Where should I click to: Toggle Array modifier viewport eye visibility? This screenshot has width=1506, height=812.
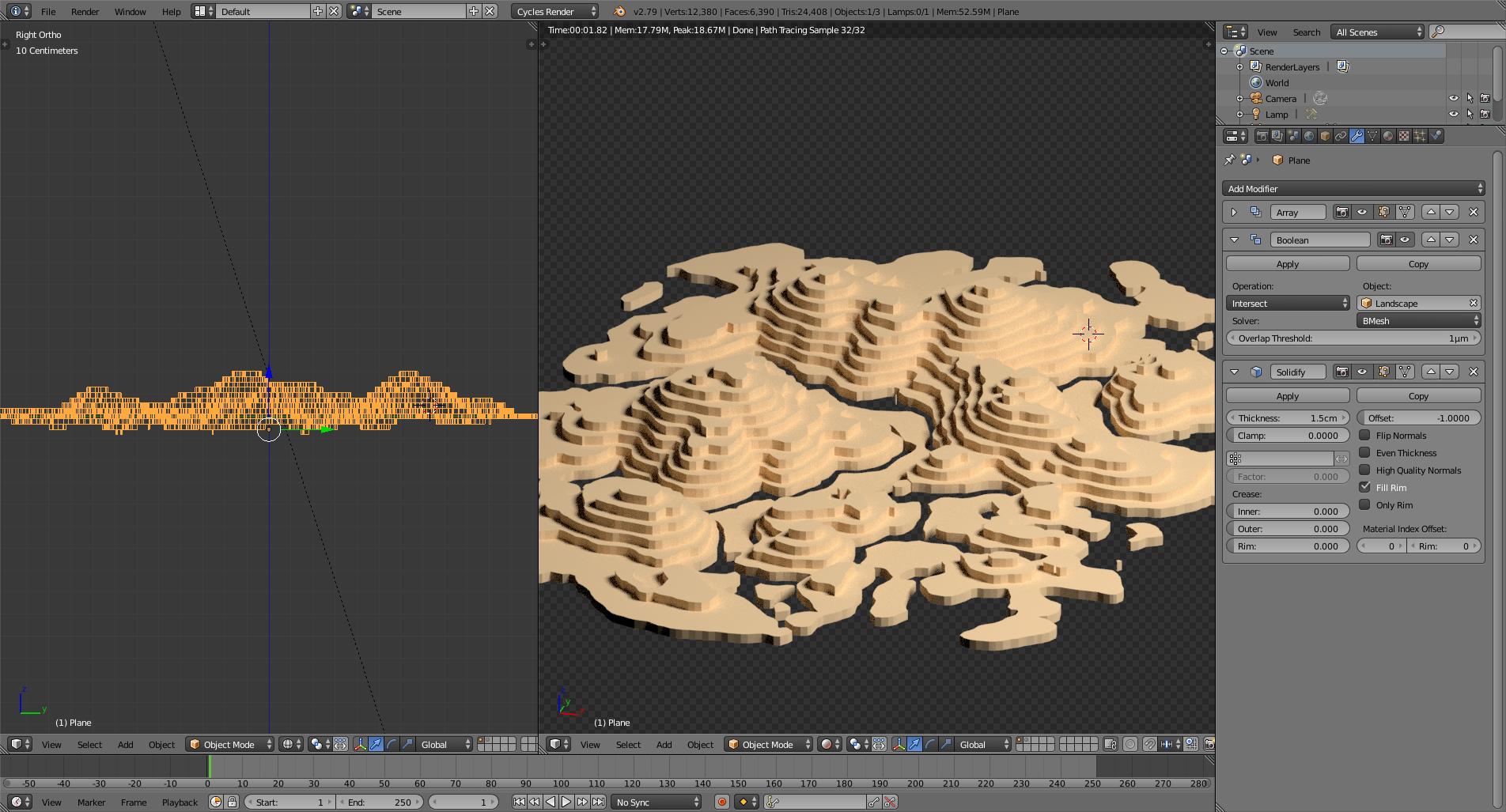pos(1362,212)
